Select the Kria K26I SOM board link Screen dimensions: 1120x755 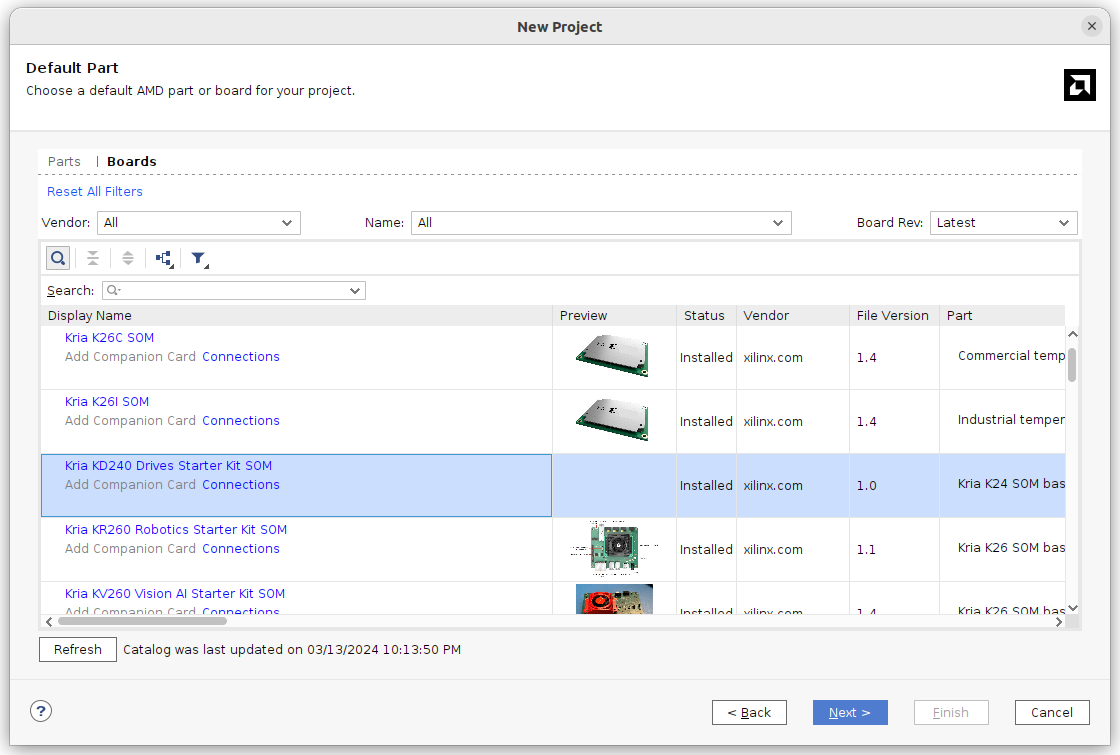pyautogui.click(x=107, y=401)
